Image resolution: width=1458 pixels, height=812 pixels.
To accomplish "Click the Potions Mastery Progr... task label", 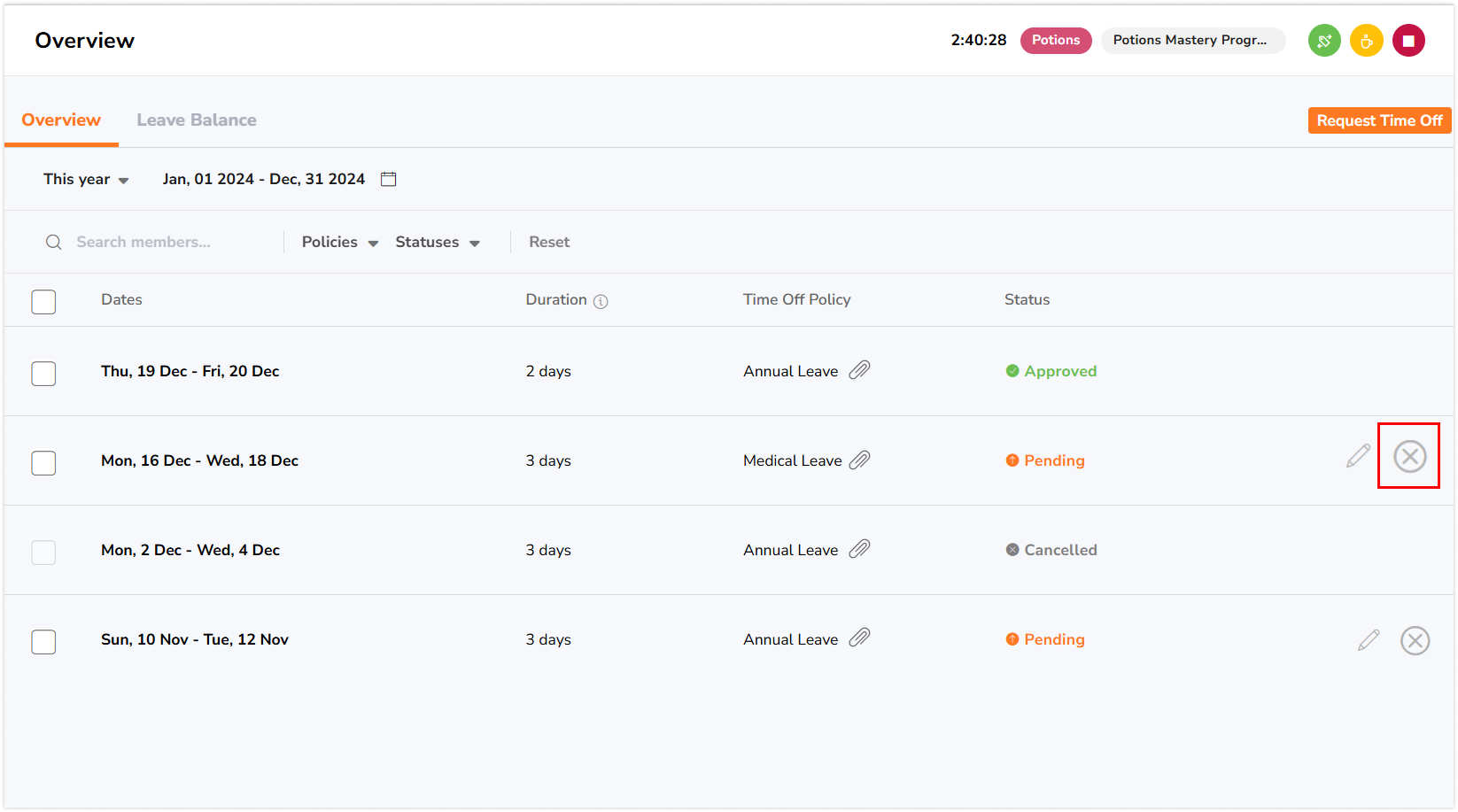I will pos(1192,40).
